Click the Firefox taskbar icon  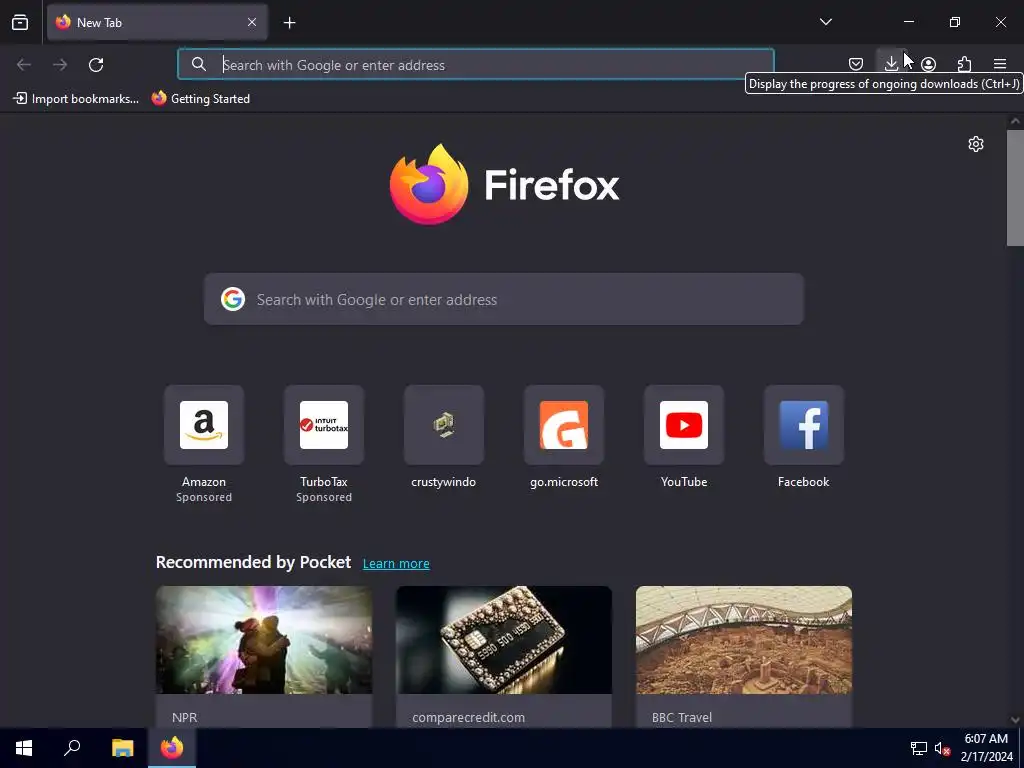tap(172, 748)
